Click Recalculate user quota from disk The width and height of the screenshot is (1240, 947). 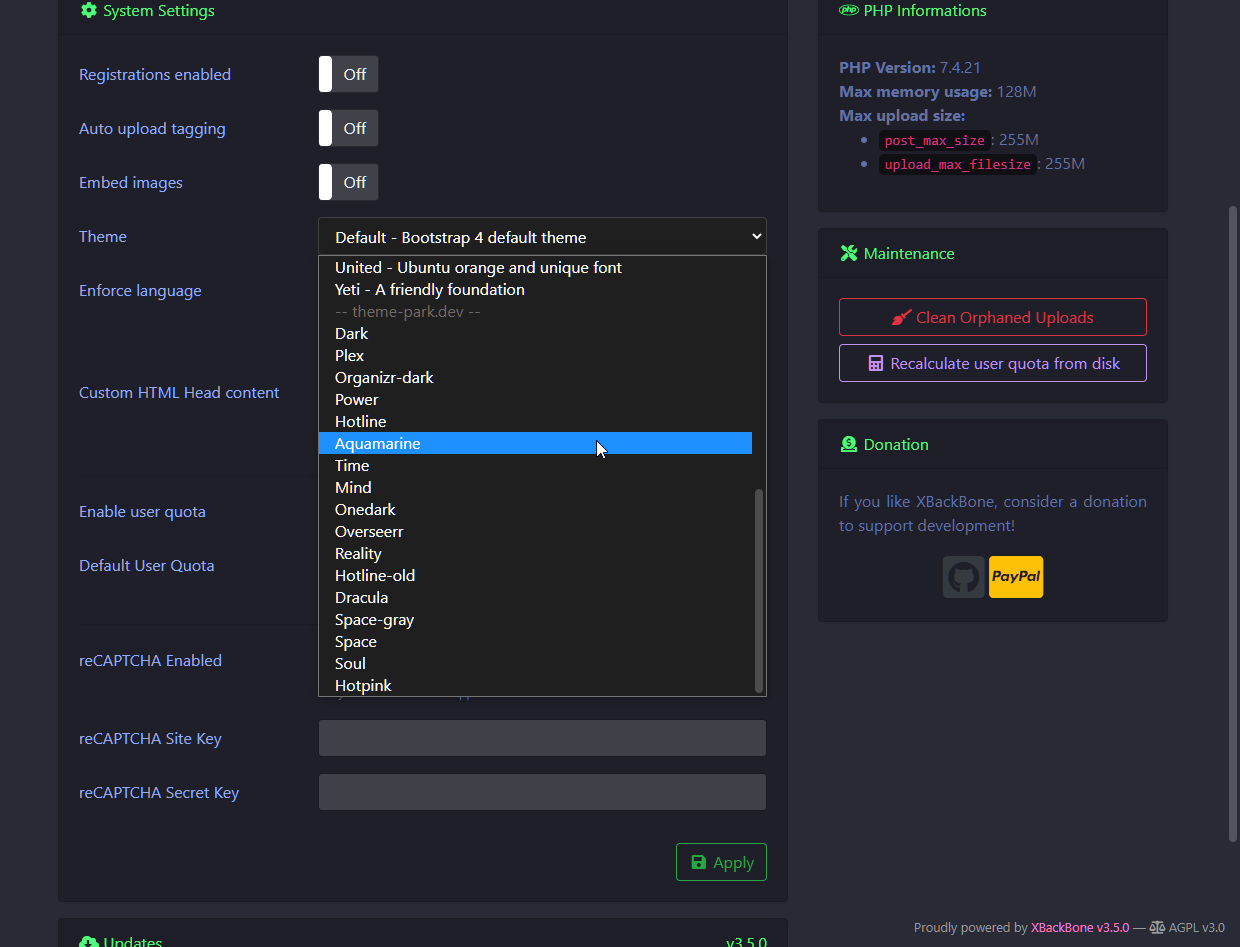coord(992,364)
